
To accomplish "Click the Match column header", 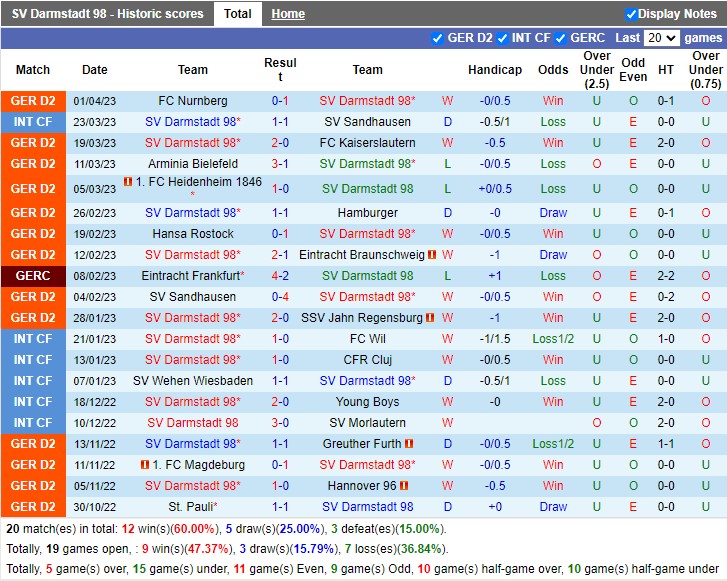I will [33, 70].
